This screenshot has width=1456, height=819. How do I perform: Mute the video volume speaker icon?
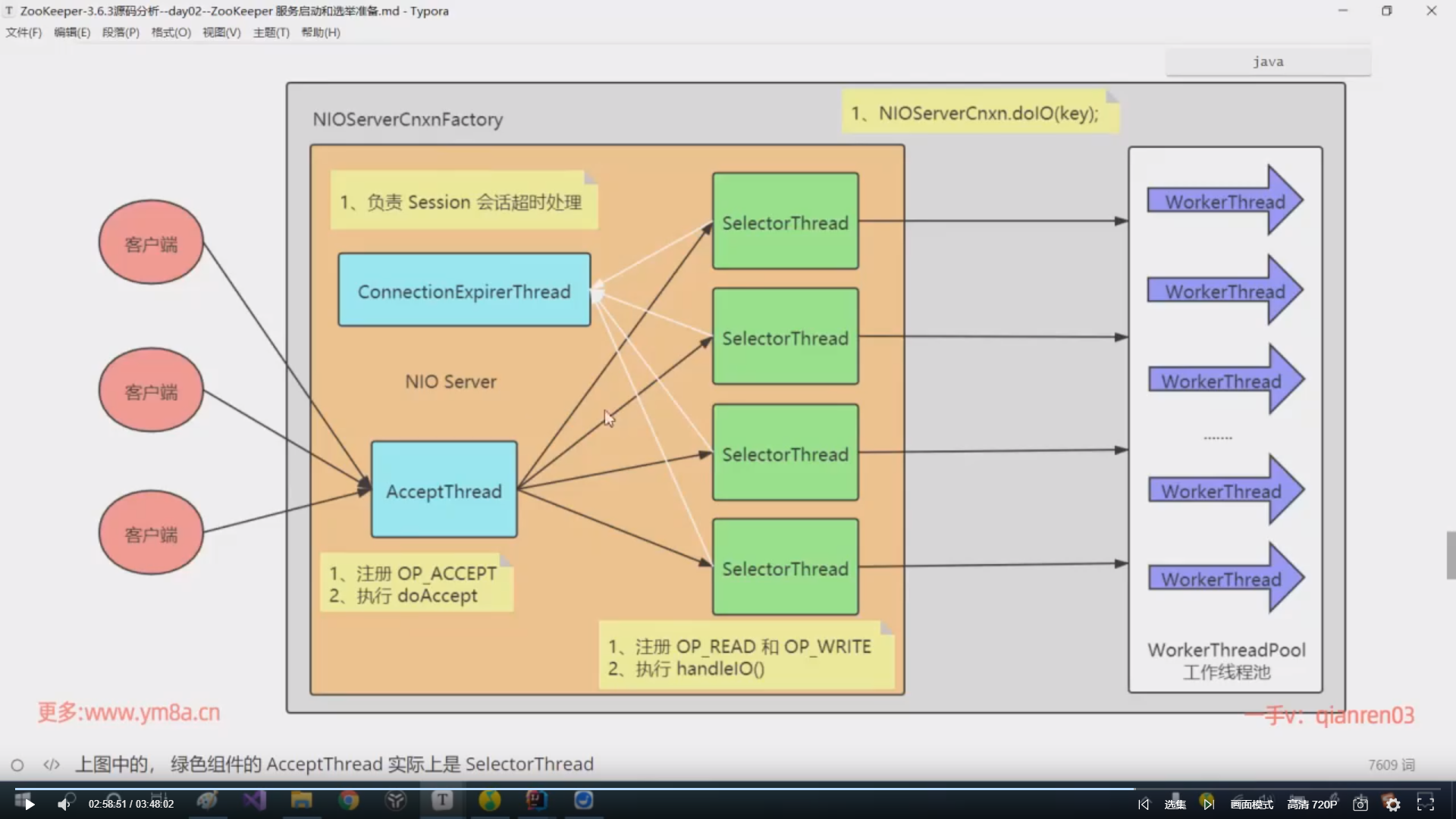click(x=64, y=805)
